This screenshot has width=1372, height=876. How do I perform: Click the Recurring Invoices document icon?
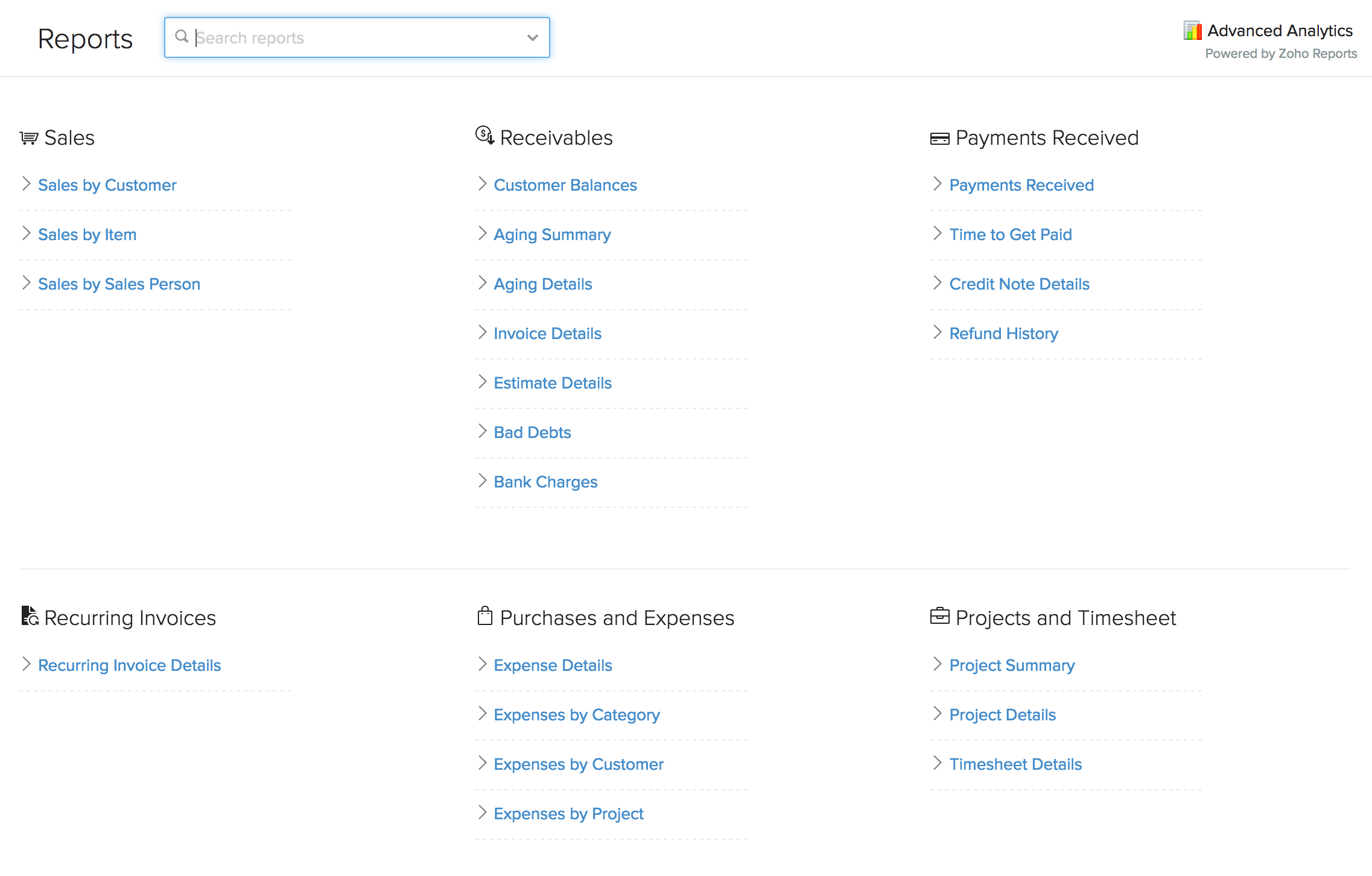(30, 617)
